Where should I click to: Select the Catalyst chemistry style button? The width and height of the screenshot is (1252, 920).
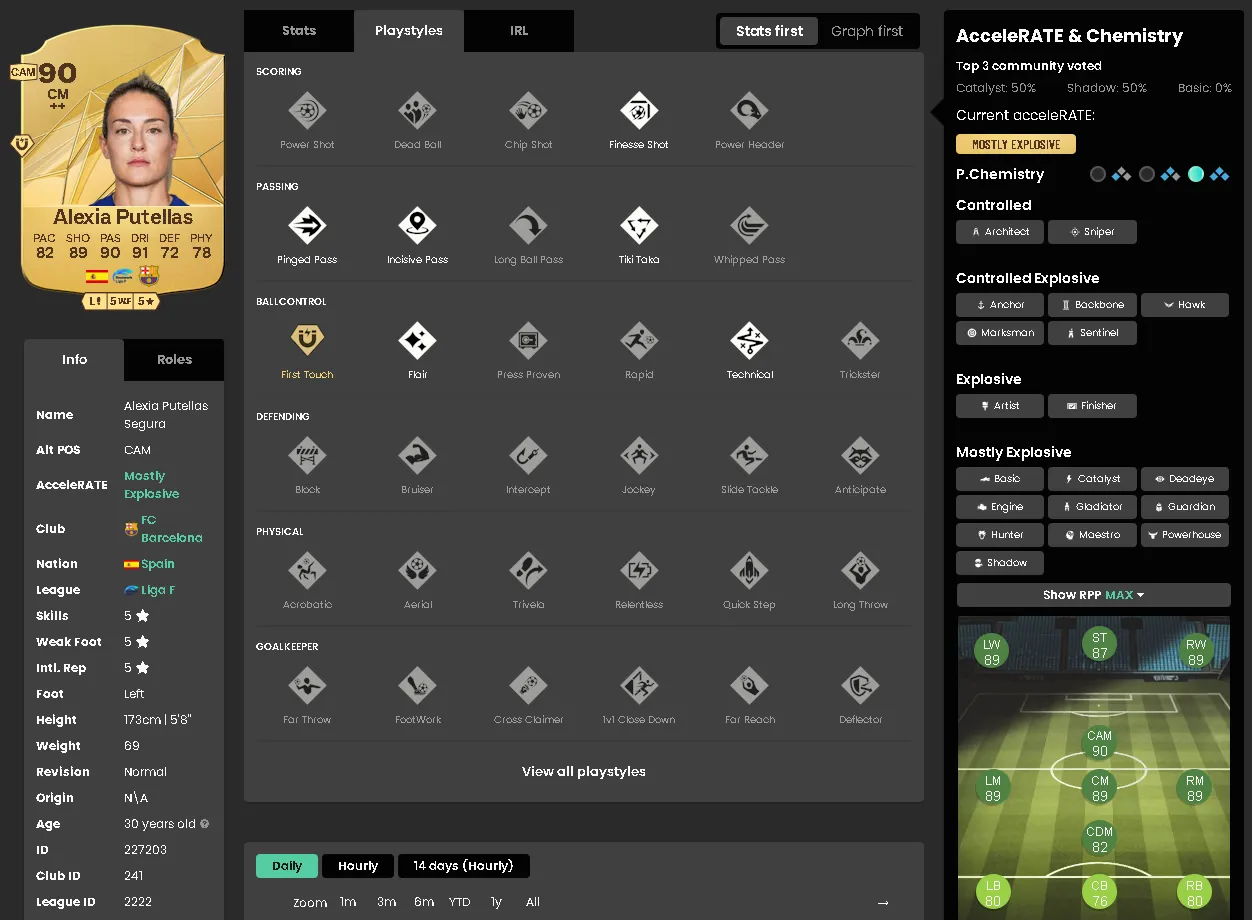[x=1092, y=479]
